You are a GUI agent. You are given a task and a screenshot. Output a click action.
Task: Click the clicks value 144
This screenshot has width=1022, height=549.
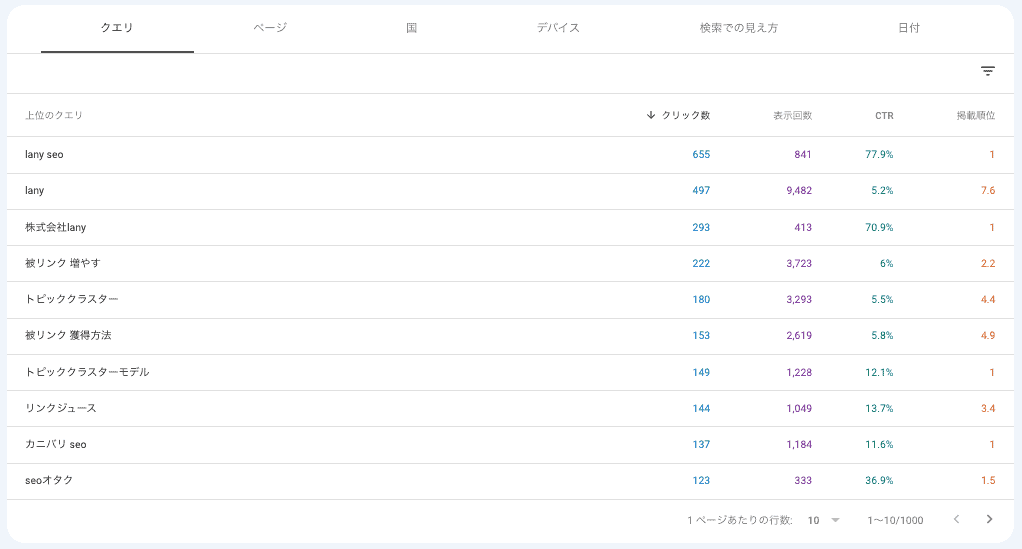point(701,408)
